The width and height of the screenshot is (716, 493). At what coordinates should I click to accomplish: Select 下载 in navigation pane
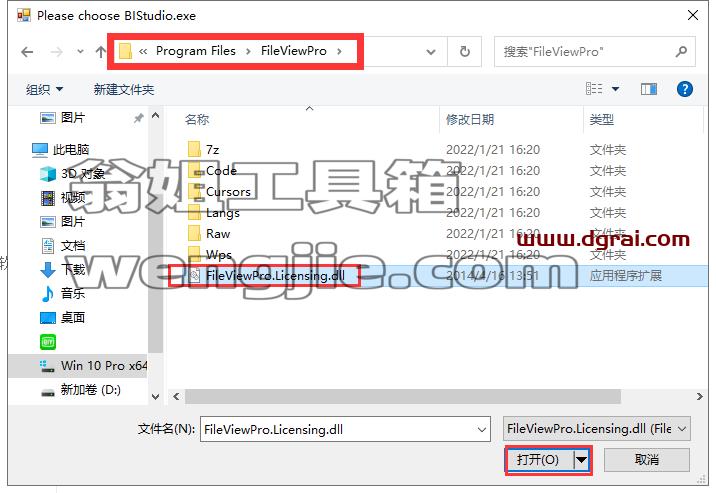coord(63,269)
